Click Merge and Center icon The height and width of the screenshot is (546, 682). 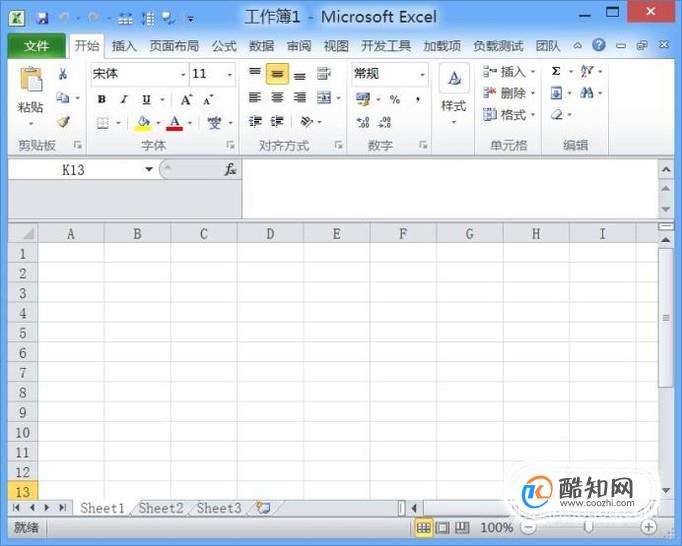click(x=324, y=98)
